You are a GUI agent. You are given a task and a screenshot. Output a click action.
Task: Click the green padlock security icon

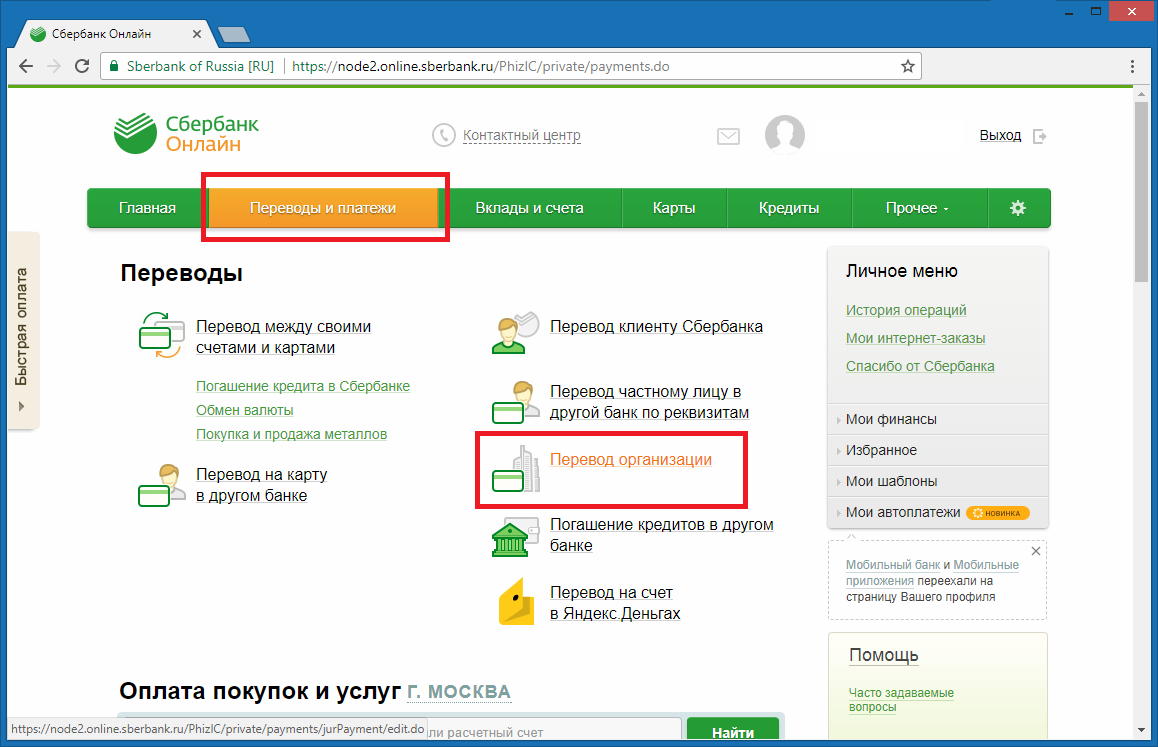click(114, 66)
